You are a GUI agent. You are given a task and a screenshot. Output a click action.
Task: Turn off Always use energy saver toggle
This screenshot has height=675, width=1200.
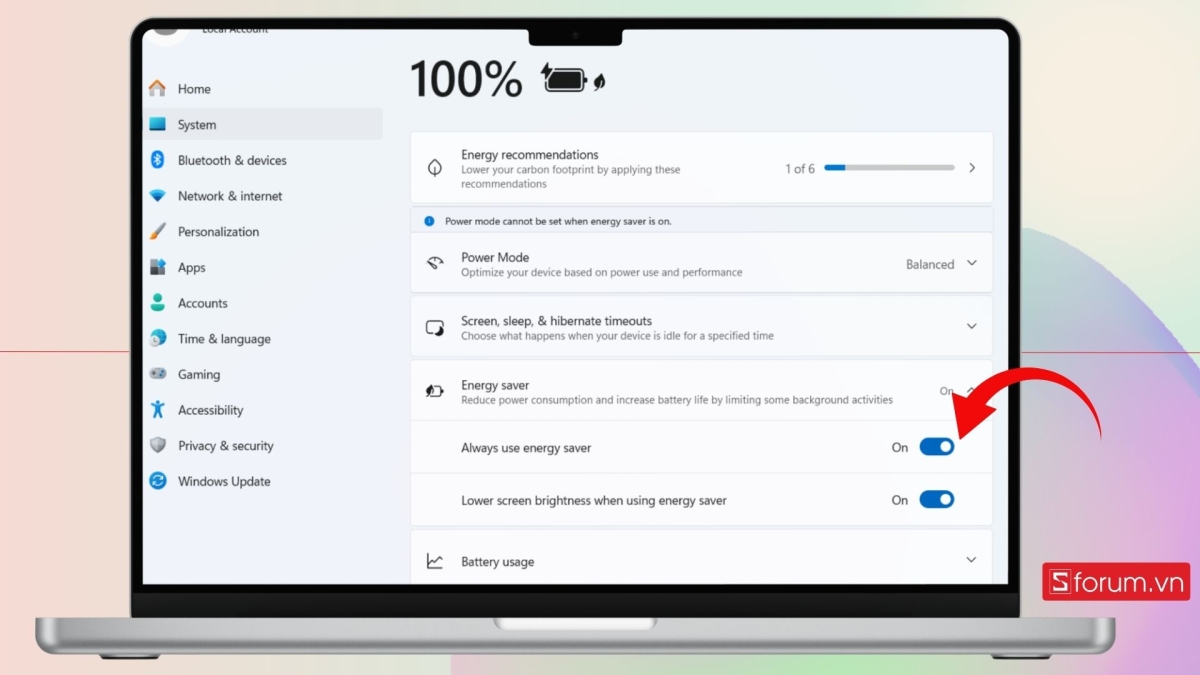pyautogui.click(x=937, y=447)
